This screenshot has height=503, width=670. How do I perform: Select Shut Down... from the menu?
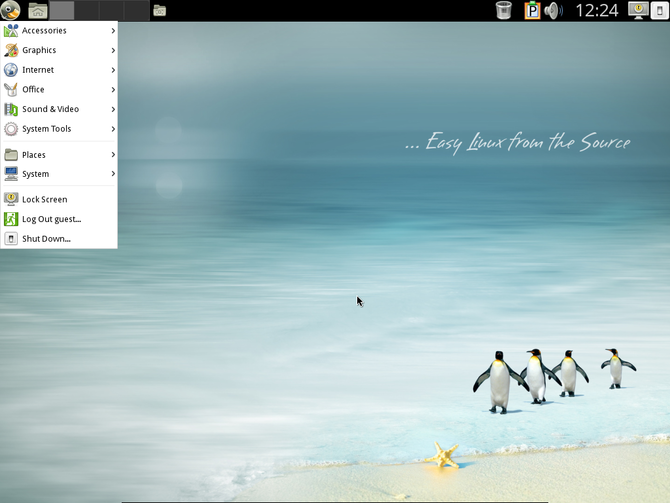[x=59, y=239]
